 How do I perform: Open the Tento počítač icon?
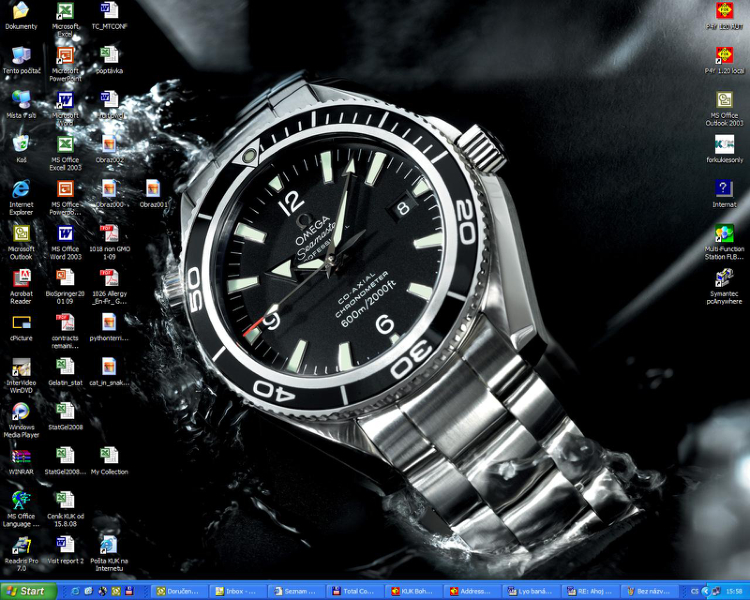21,56
